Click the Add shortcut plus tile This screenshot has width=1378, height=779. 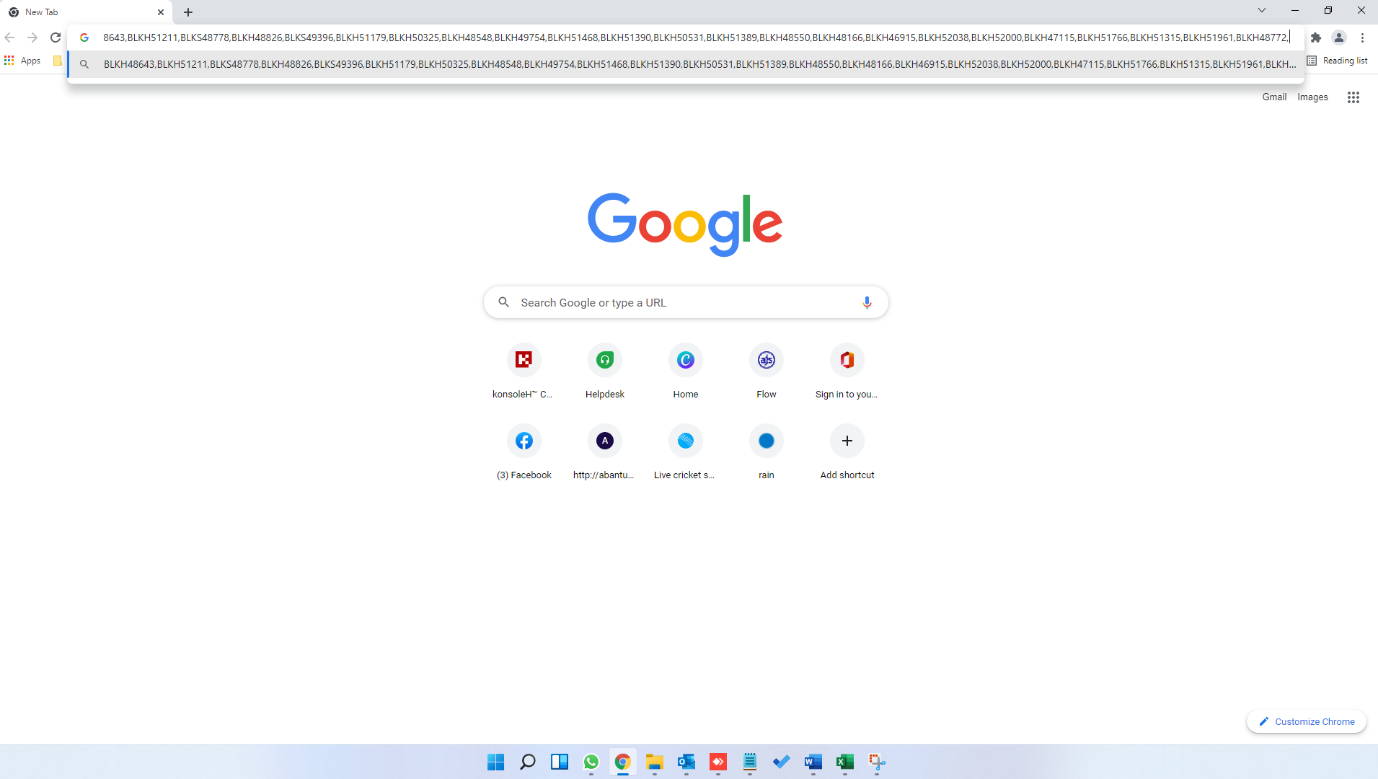[x=847, y=451]
